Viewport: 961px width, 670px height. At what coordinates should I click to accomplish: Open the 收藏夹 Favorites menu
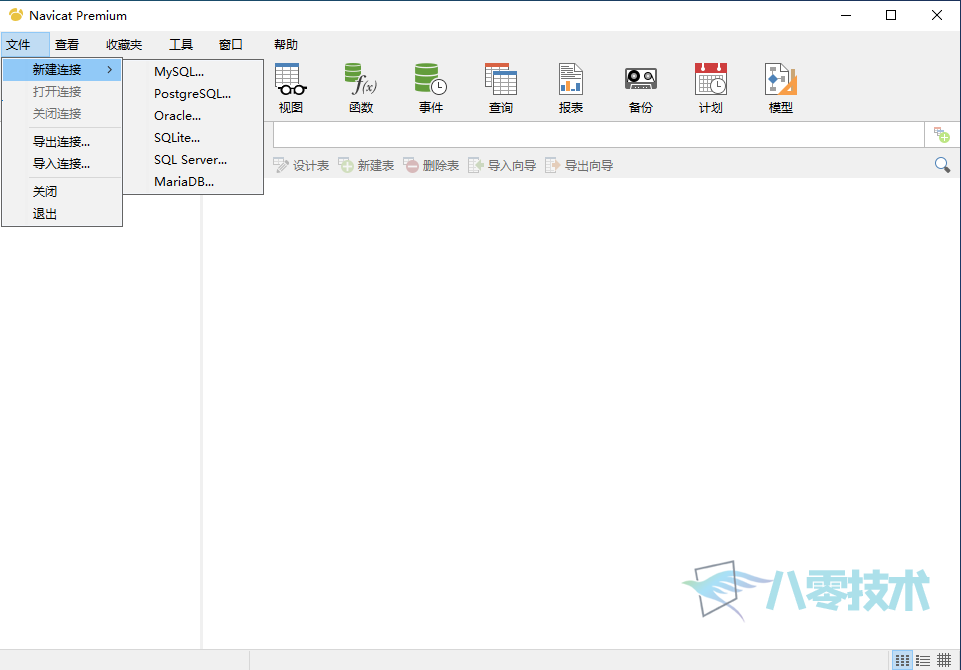(x=124, y=45)
